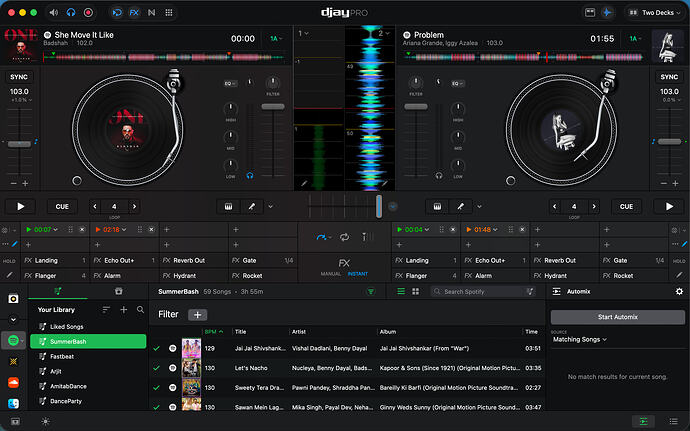690x431 pixels.
Task: Open the 1A key dropdown on deck 2
Action: [x=635, y=39]
